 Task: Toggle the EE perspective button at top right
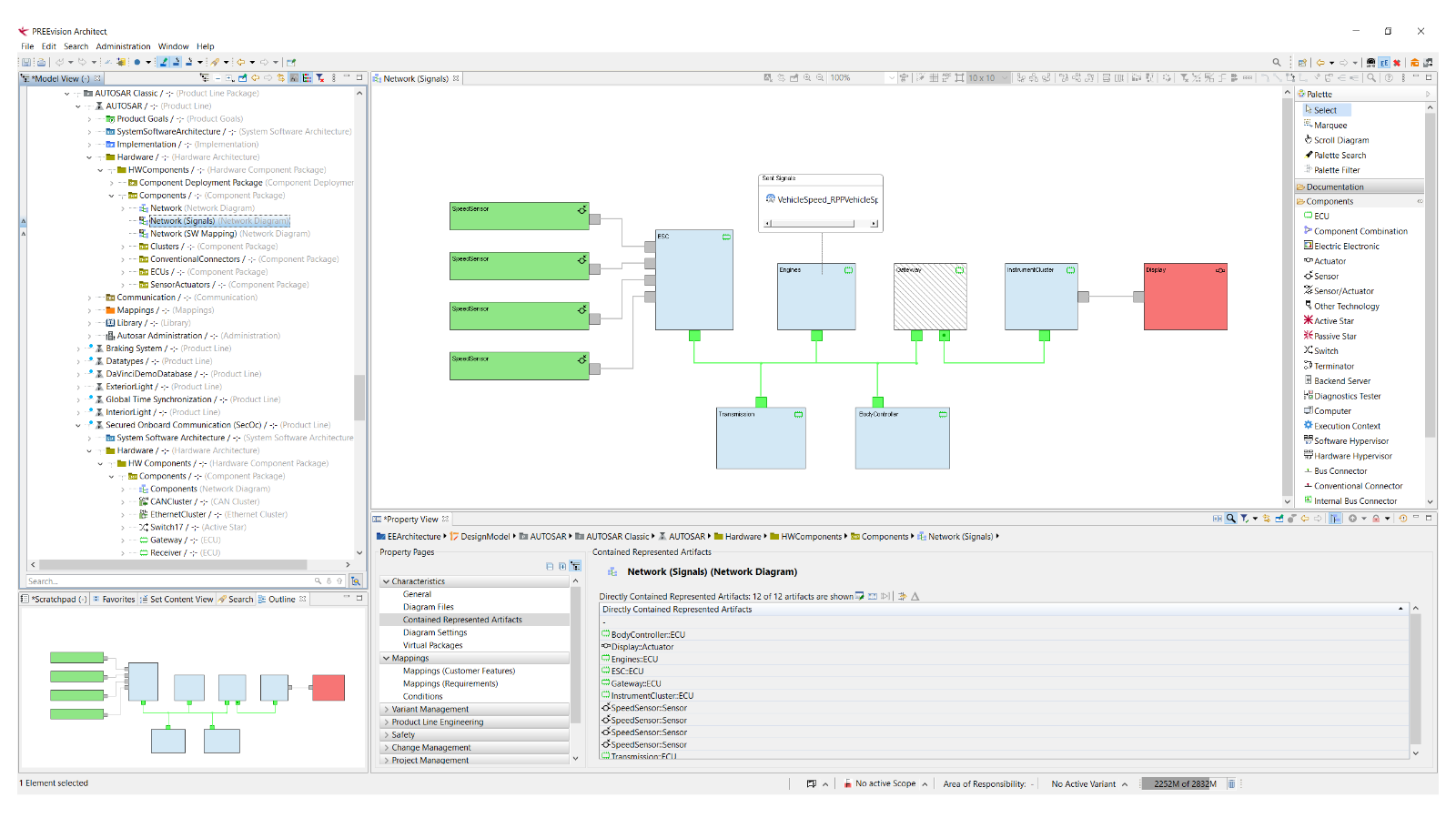tap(1384, 63)
